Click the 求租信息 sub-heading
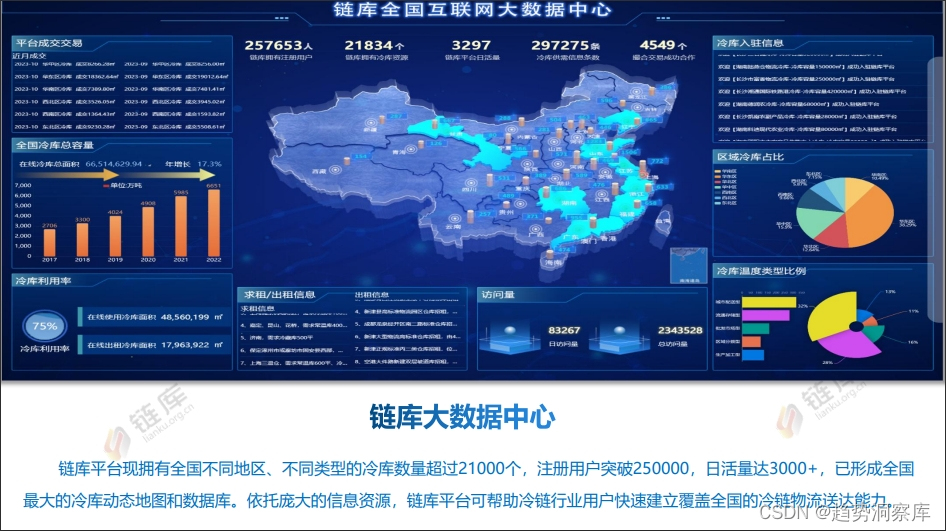946x531 pixels. tap(258, 308)
